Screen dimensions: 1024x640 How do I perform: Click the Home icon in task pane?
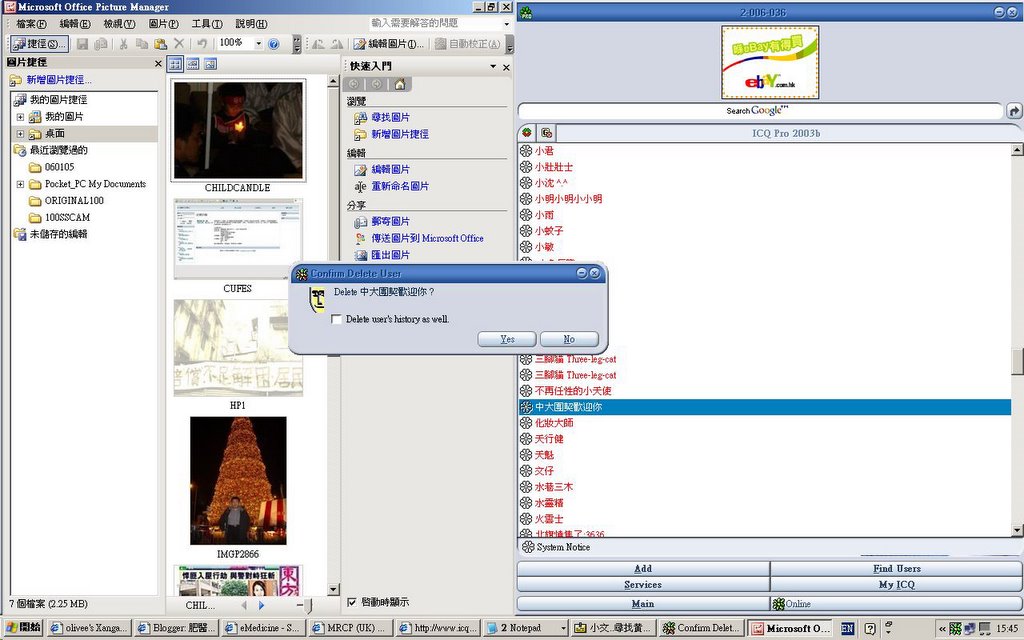tap(400, 84)
